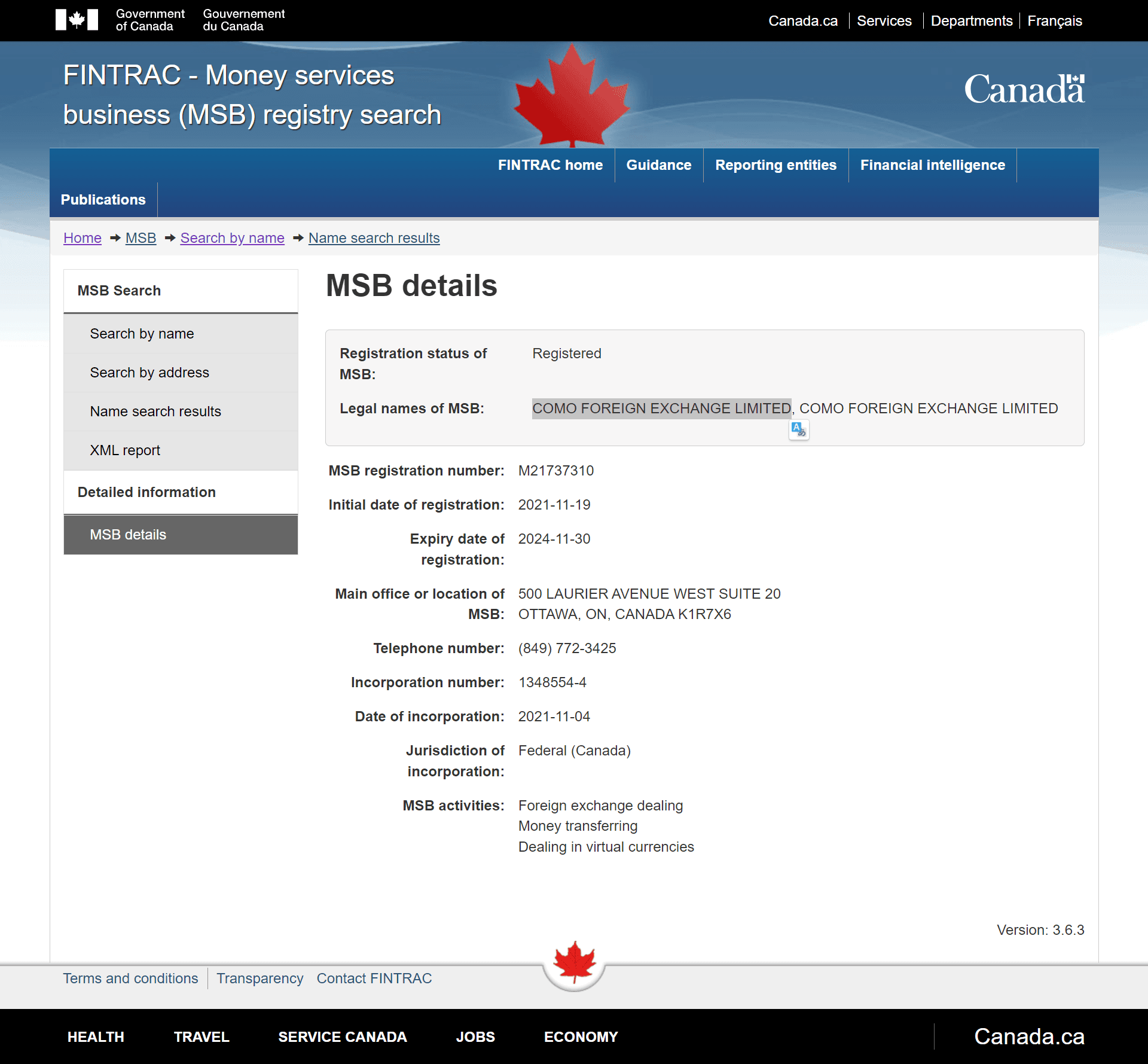Viewport: 1148px width, 1064px height.
Task: Open the Reporting entities tab
Action: tap(775, 165)
